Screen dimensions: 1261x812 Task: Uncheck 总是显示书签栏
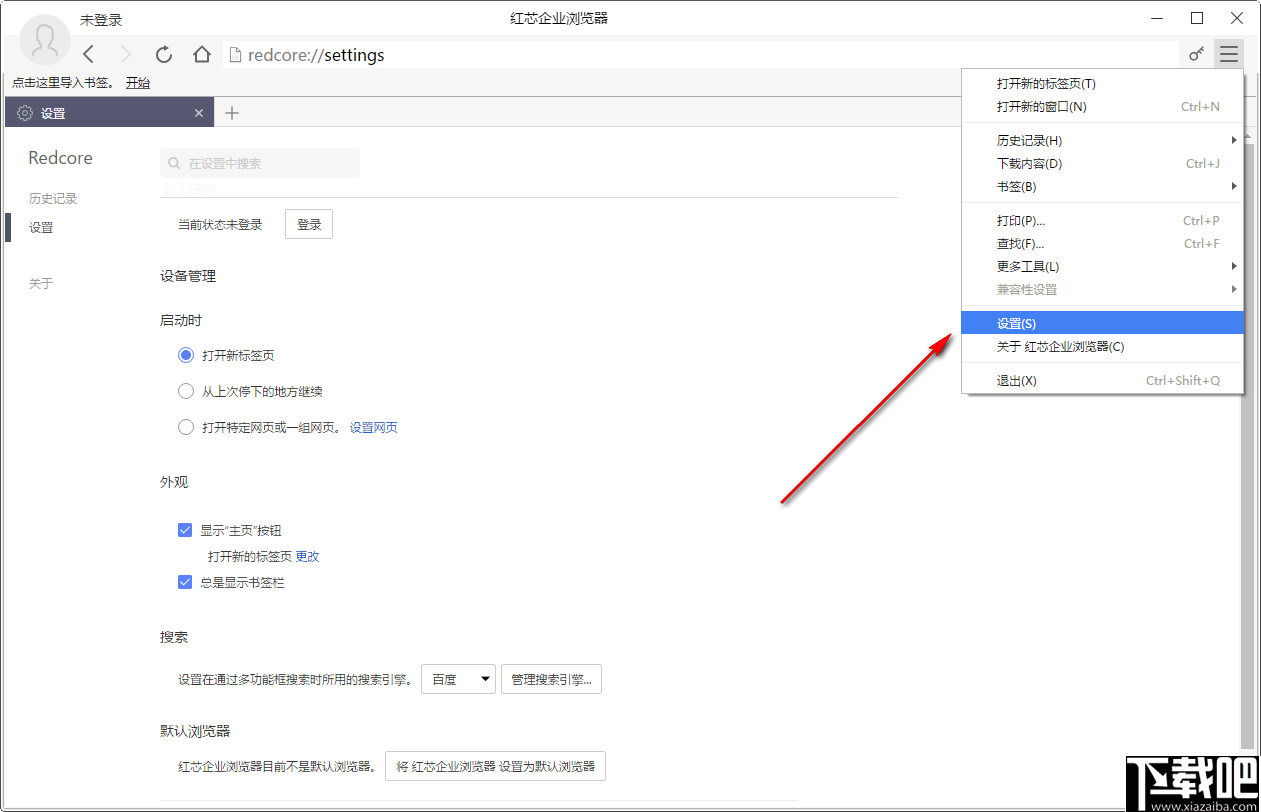185,582
